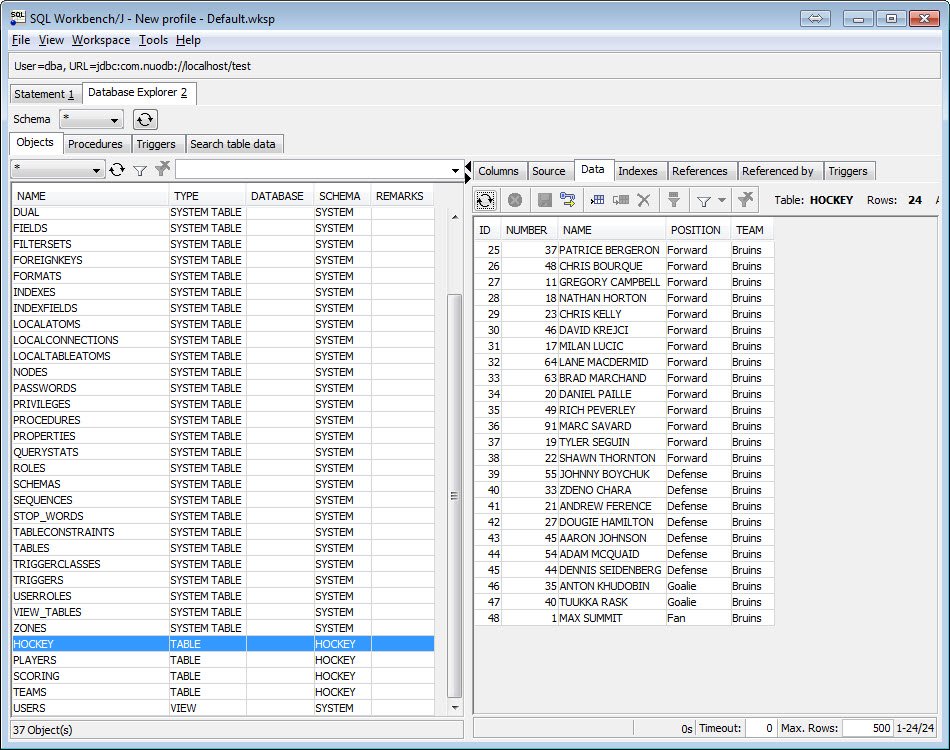
Task: Sort objects by SCHEMA column header
Action: point(340,196)
